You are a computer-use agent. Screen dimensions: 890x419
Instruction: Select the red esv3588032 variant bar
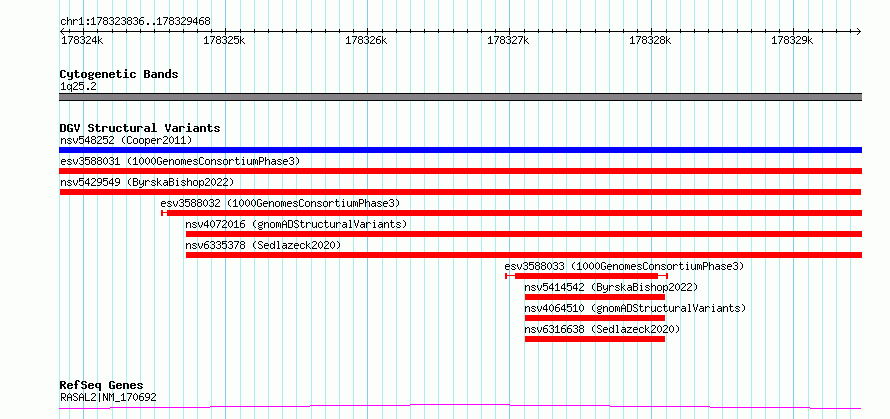point(512,213)
